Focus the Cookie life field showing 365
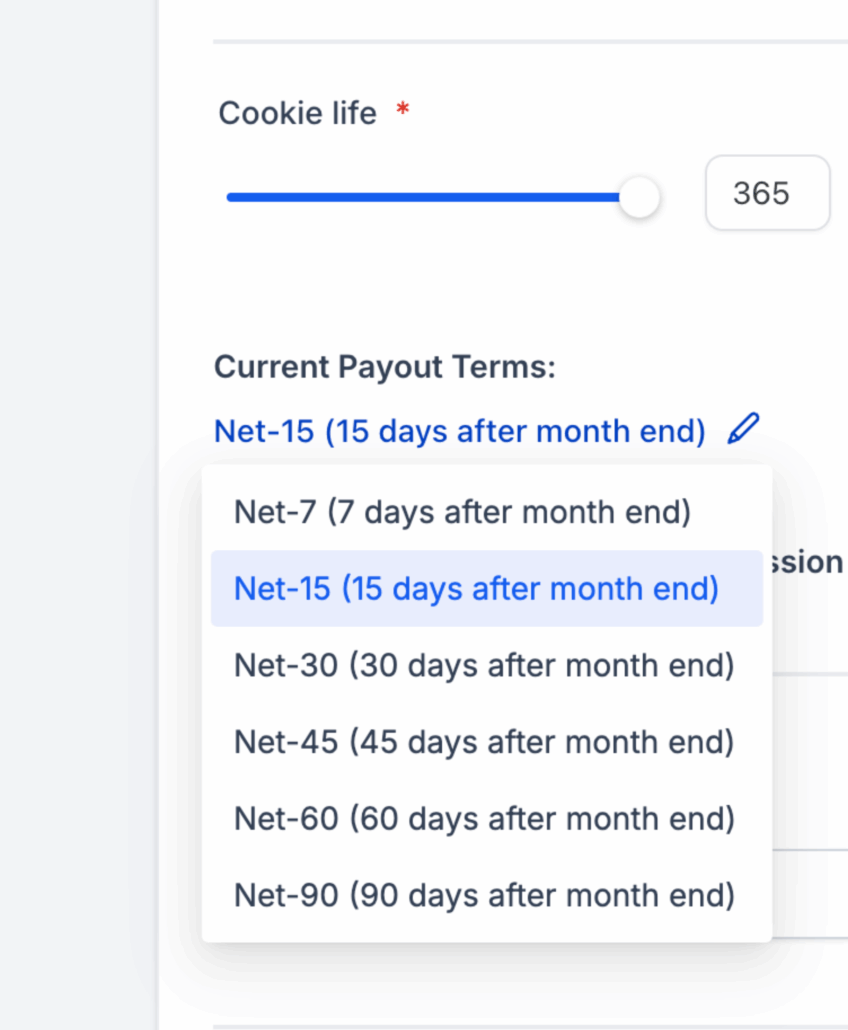This screenshot has height=1030, width=848. (x=767, y=193)
